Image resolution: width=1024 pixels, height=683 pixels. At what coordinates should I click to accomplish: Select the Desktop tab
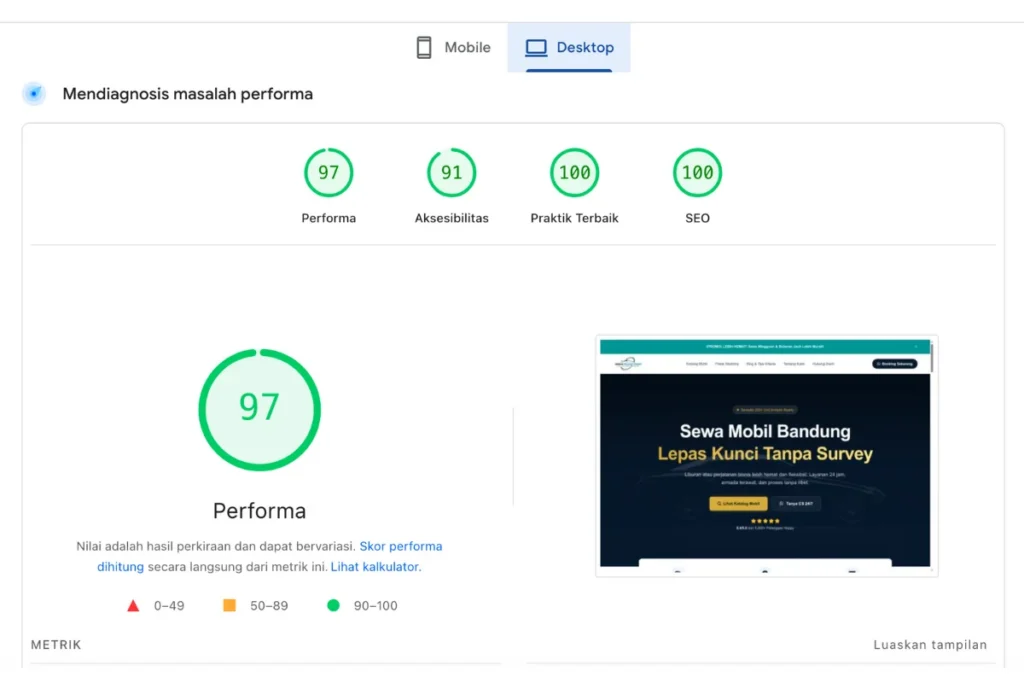[x=569, y=48]
